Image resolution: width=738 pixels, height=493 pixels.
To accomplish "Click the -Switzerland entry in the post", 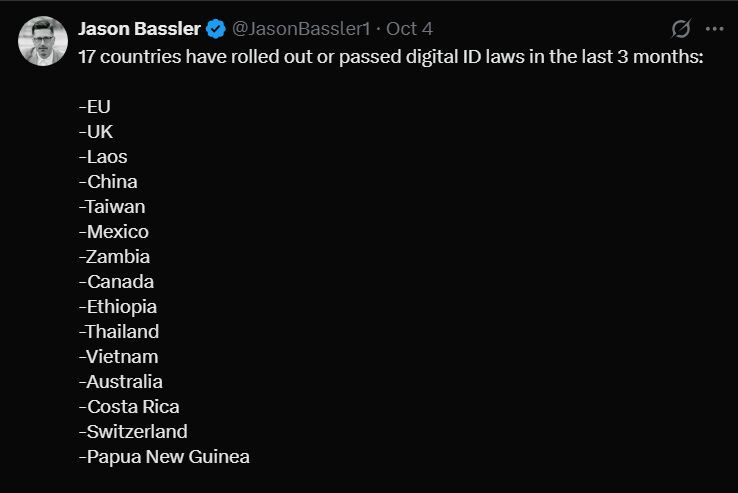I will click(x=132, y=432).
